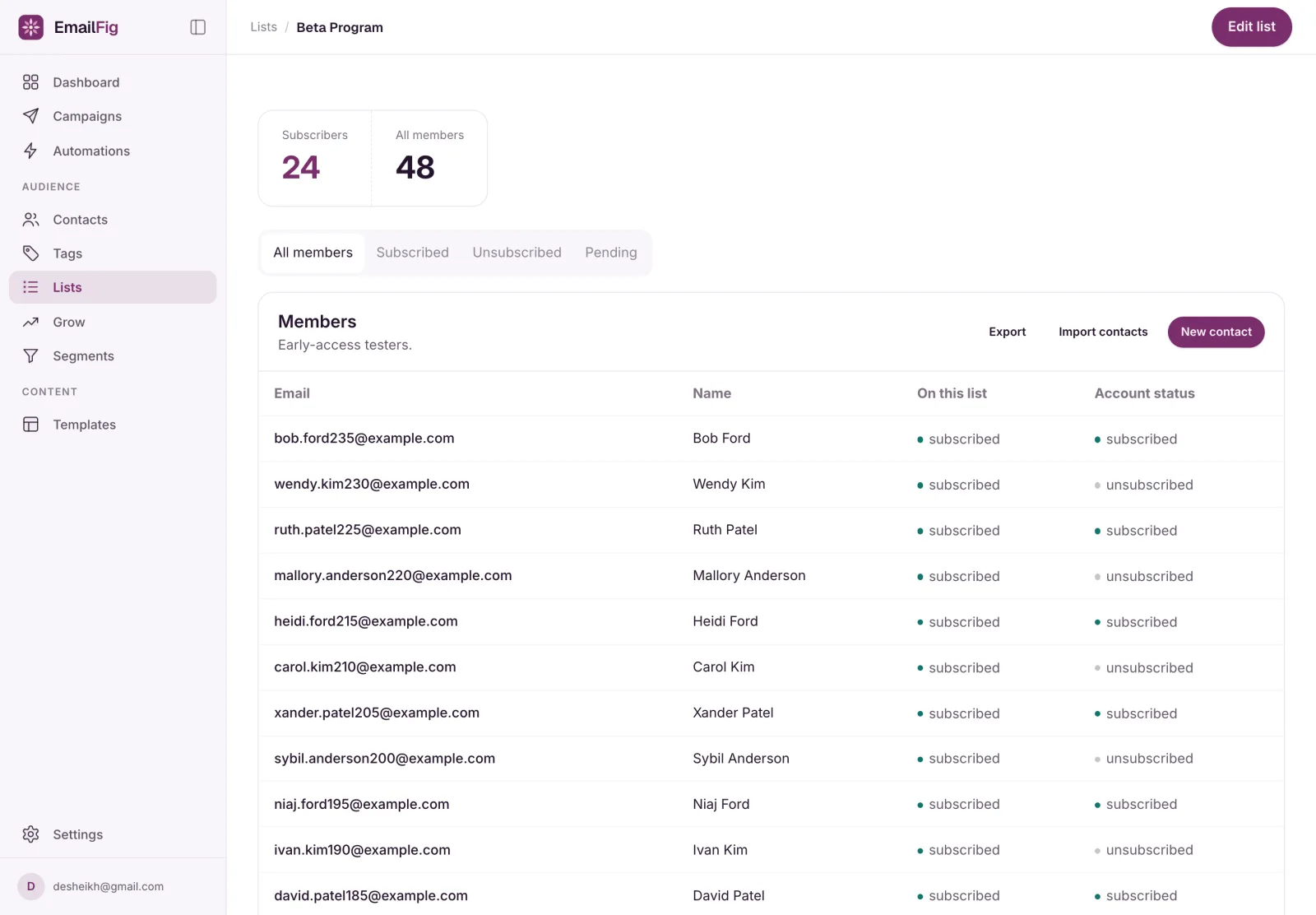Open the Segments section
Image resolution: width=1316 pixels, height=915 pixels.
(113, 356)
